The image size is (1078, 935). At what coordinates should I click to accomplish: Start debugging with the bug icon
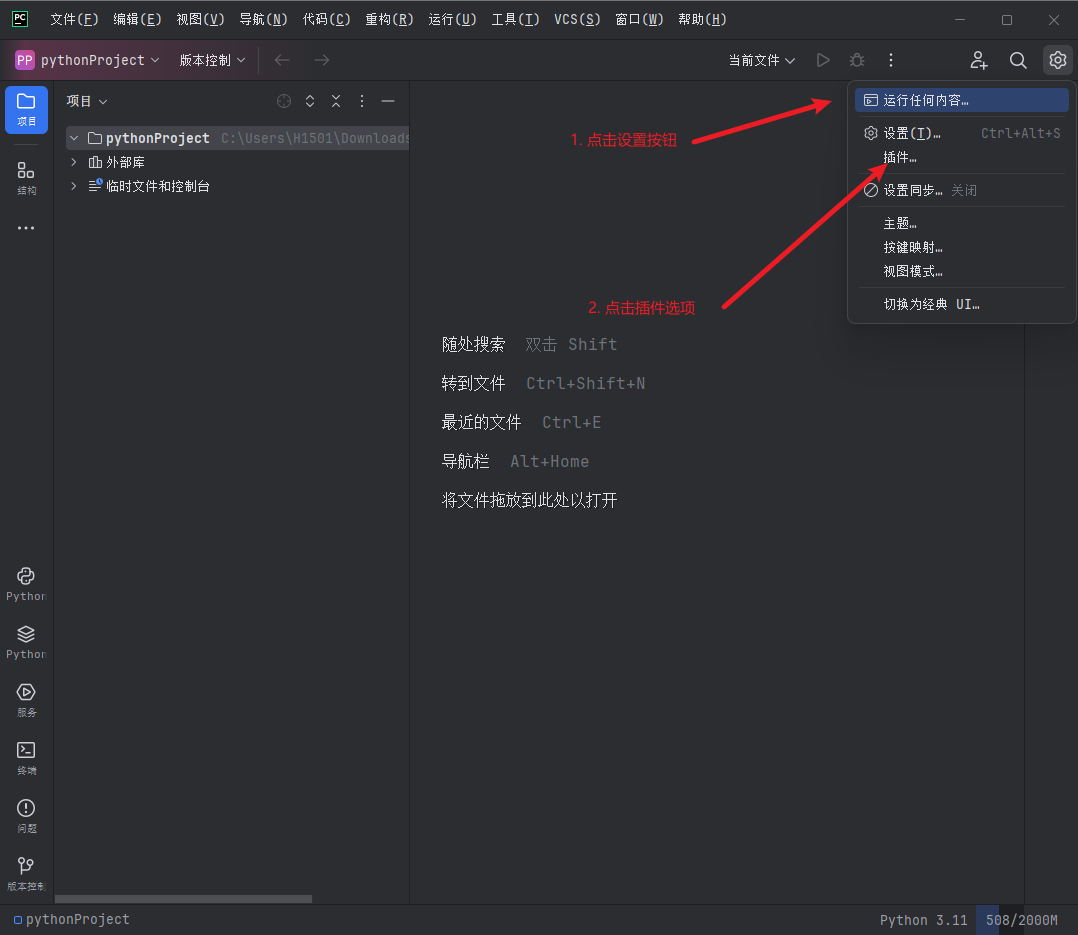[x=856, y=60]
